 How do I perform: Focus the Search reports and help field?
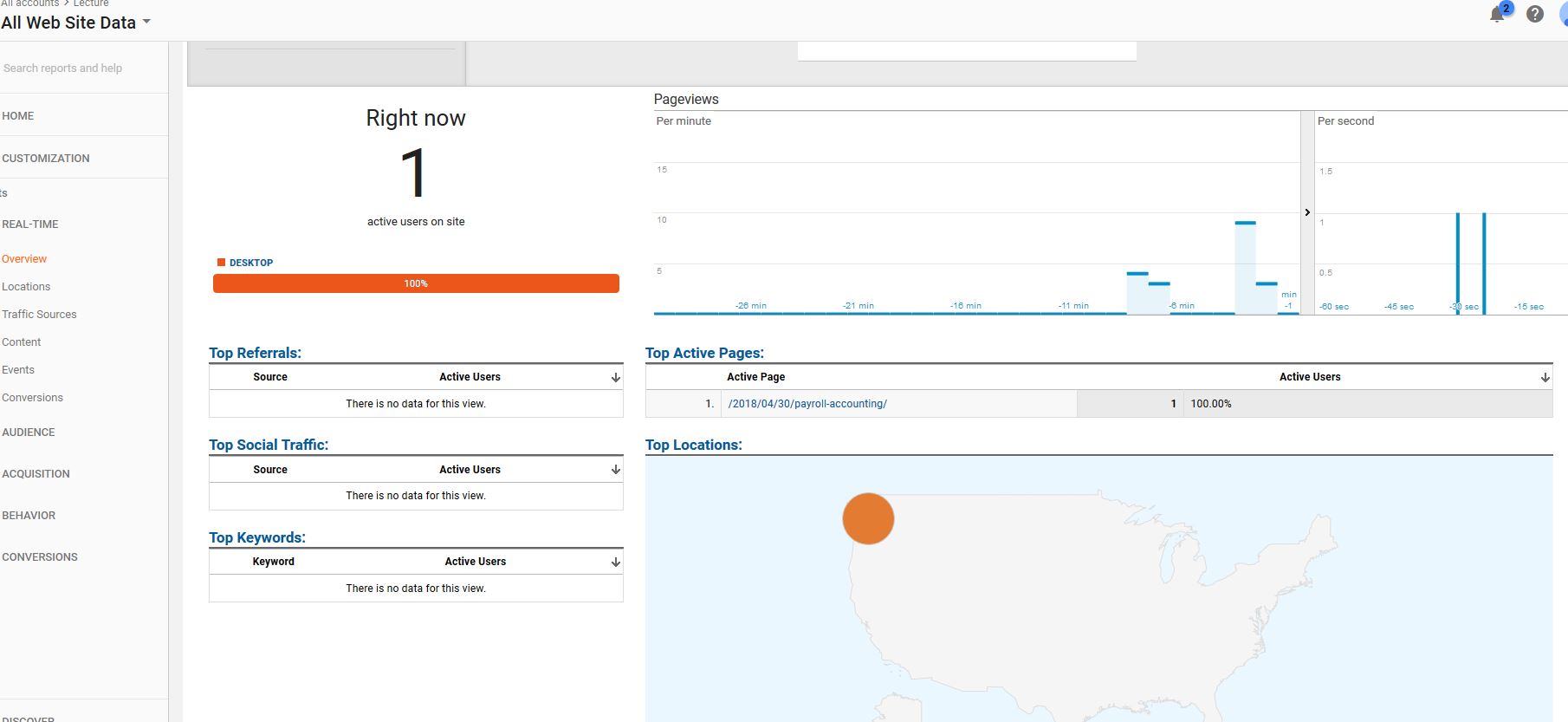(x=84, y=68)
